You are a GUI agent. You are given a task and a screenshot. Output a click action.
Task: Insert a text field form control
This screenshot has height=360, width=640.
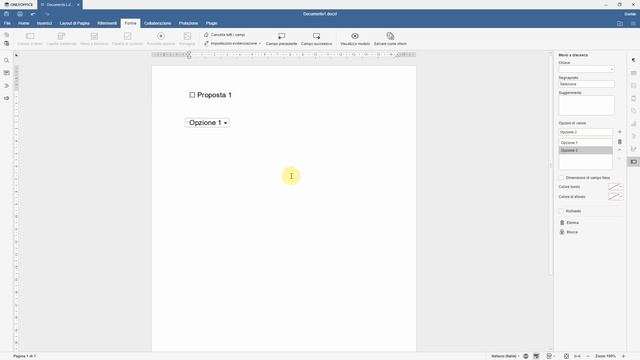[30, 38]
